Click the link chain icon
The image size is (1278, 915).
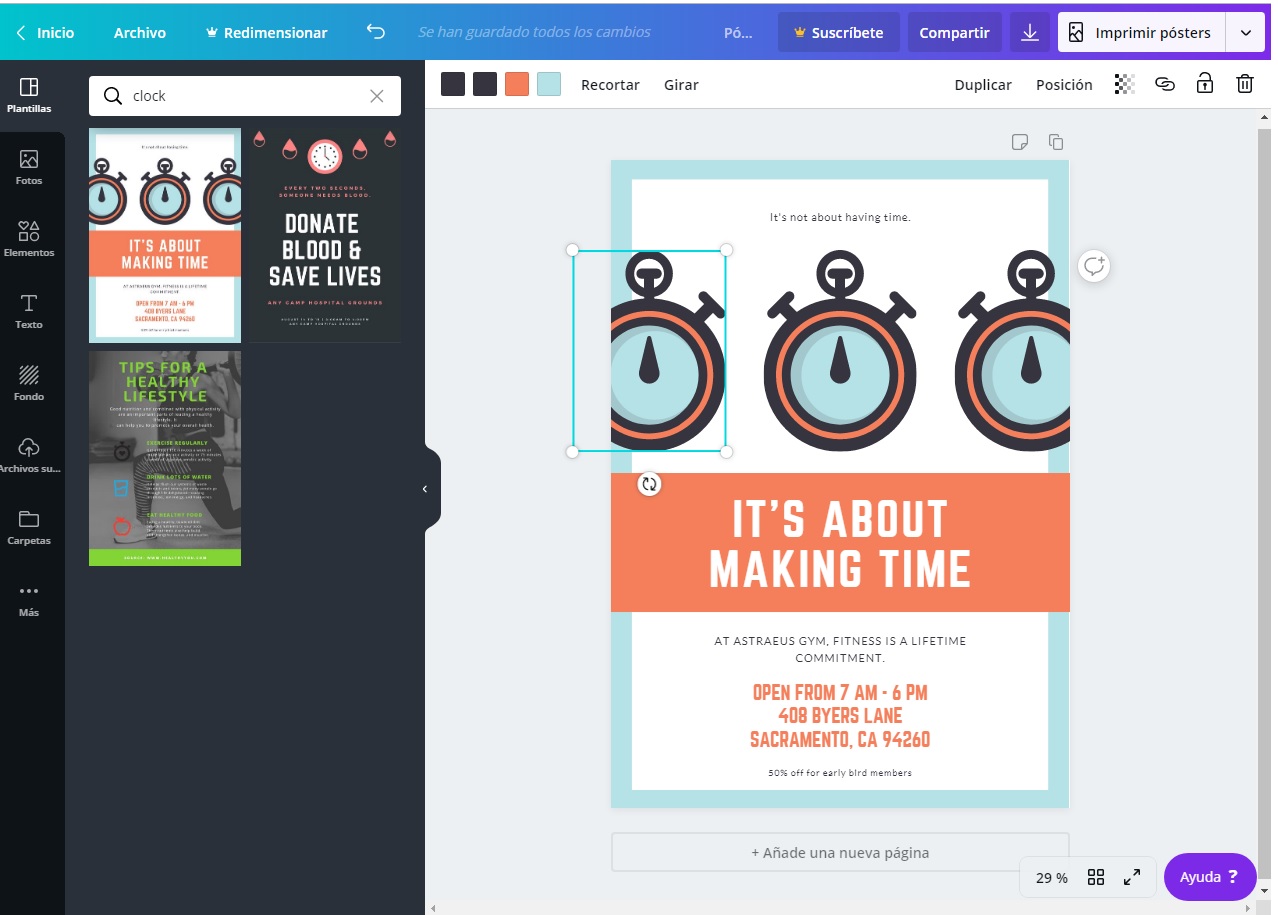coord(1165,84)
